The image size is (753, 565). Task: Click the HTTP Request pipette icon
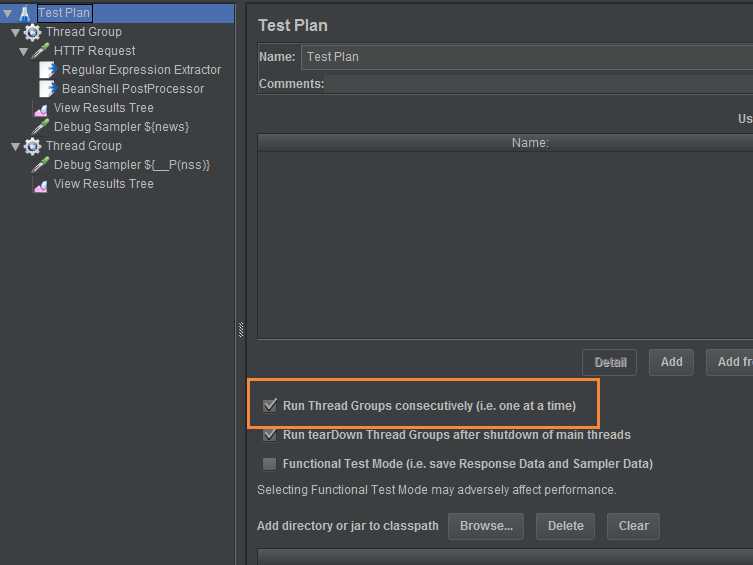pos(40,51)
